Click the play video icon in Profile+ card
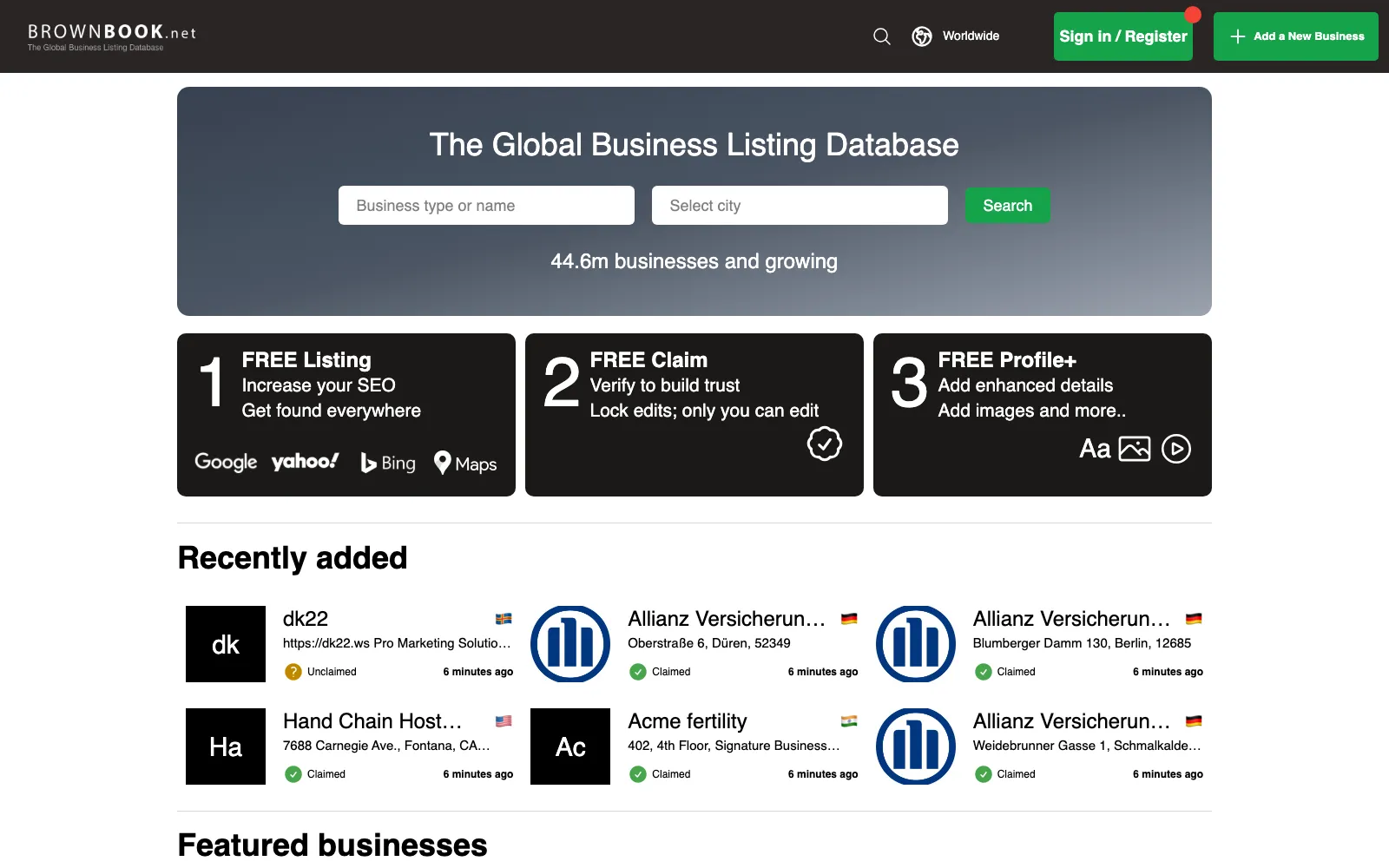 (1176, 449)
